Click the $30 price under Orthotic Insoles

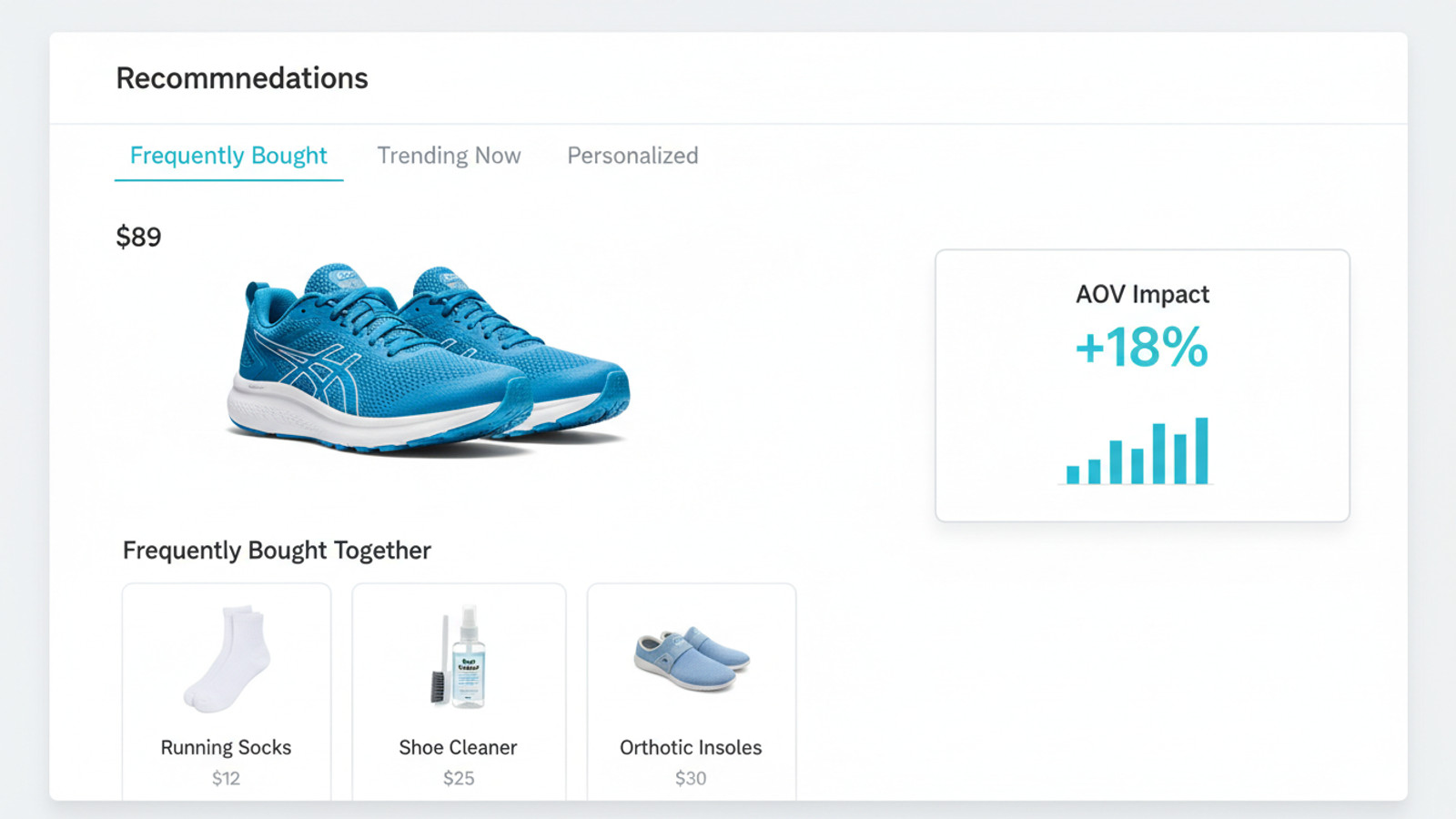pos(691,778)
